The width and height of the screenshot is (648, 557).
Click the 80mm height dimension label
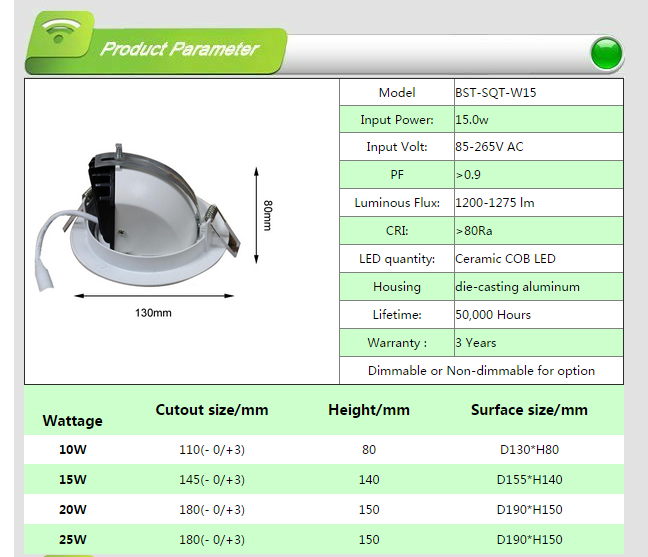point(268,215)
